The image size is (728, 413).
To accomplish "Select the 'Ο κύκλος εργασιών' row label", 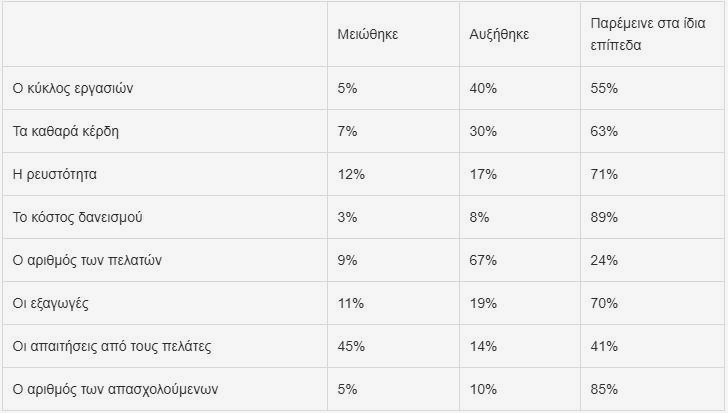I will coord(72,88).
